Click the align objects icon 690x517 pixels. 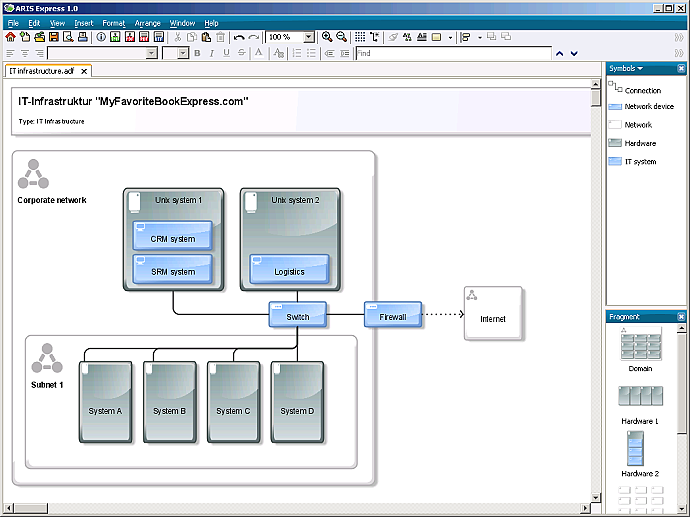point(466,37)
